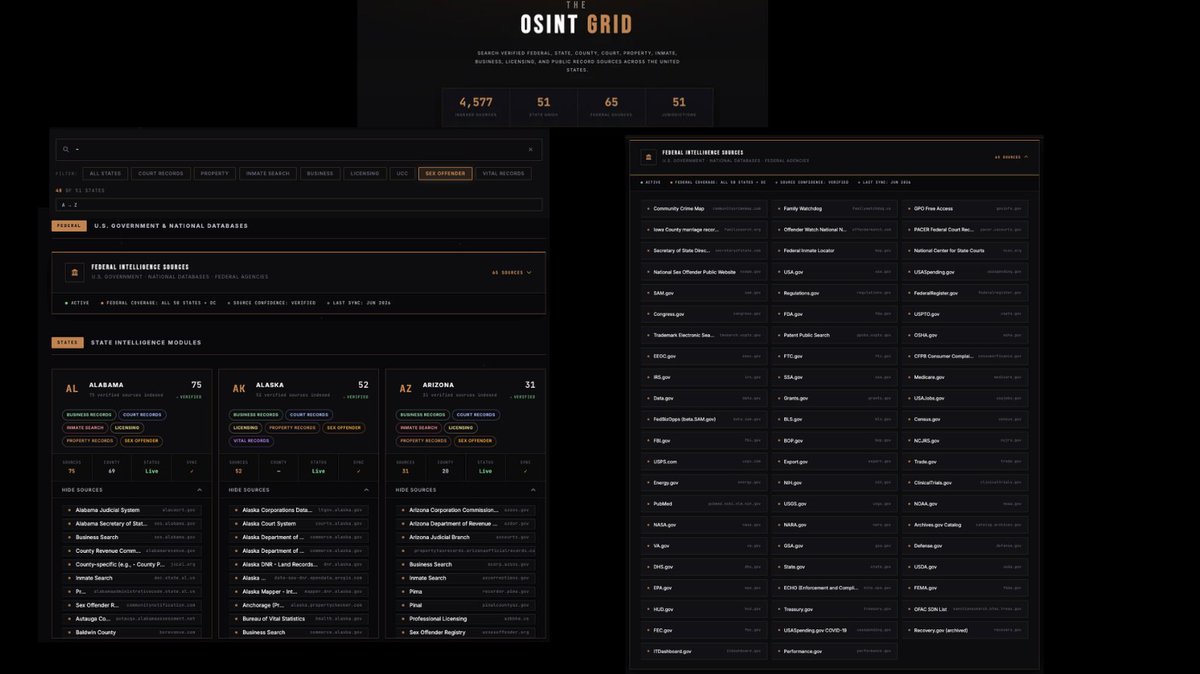Image resolution: width=1200 pixels, height=674 pixels.
Task: Open the Family Watchdog source
Action: [835, 209]
